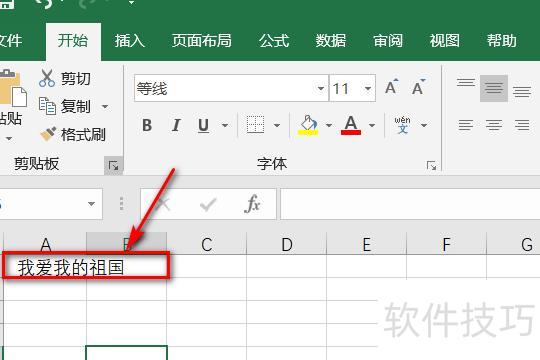
Task: Open the Name Box dropdown
Action: pyautogui.click(x=91, y=204)
